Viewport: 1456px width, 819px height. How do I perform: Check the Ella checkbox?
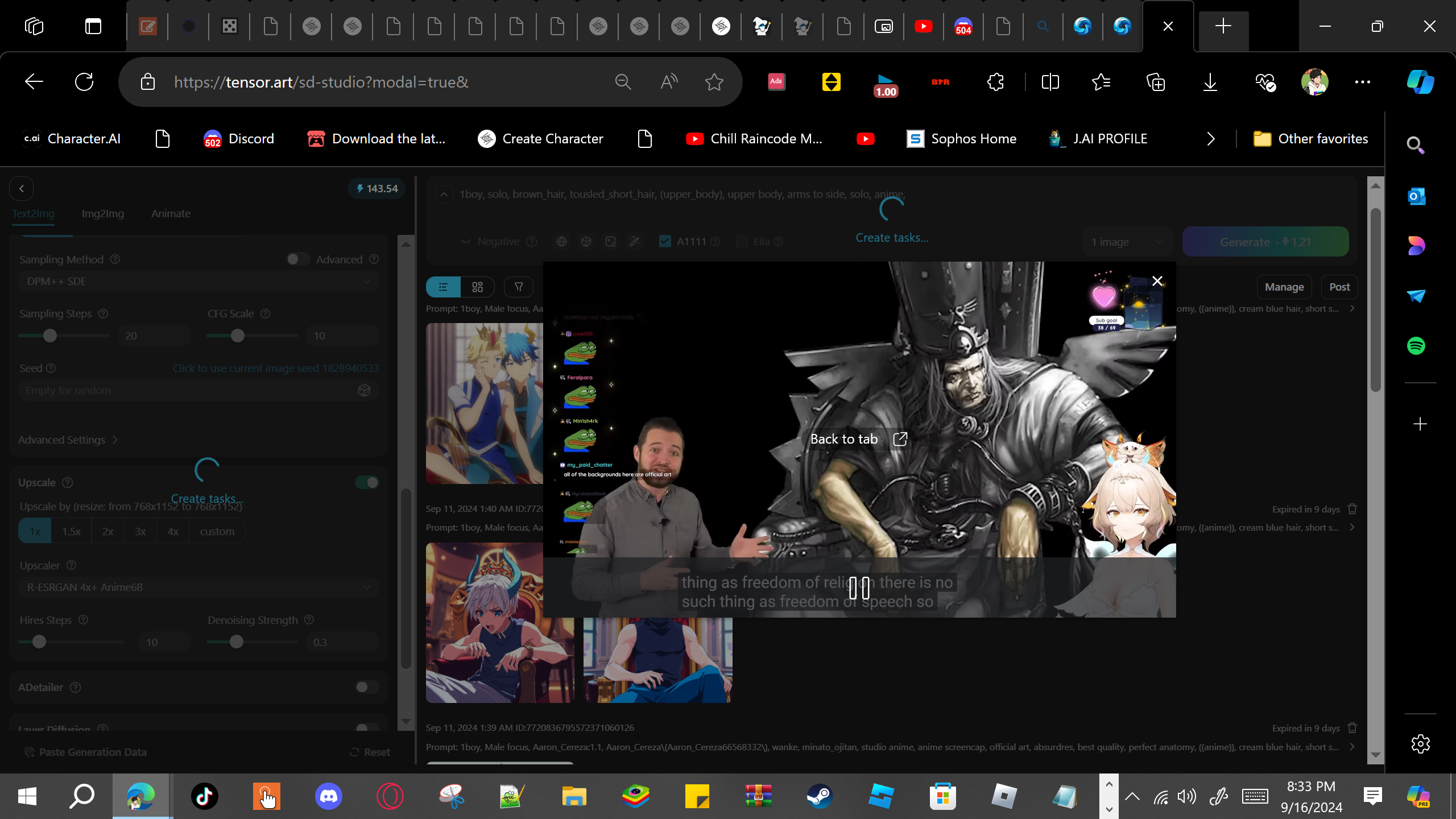point(742,242)
